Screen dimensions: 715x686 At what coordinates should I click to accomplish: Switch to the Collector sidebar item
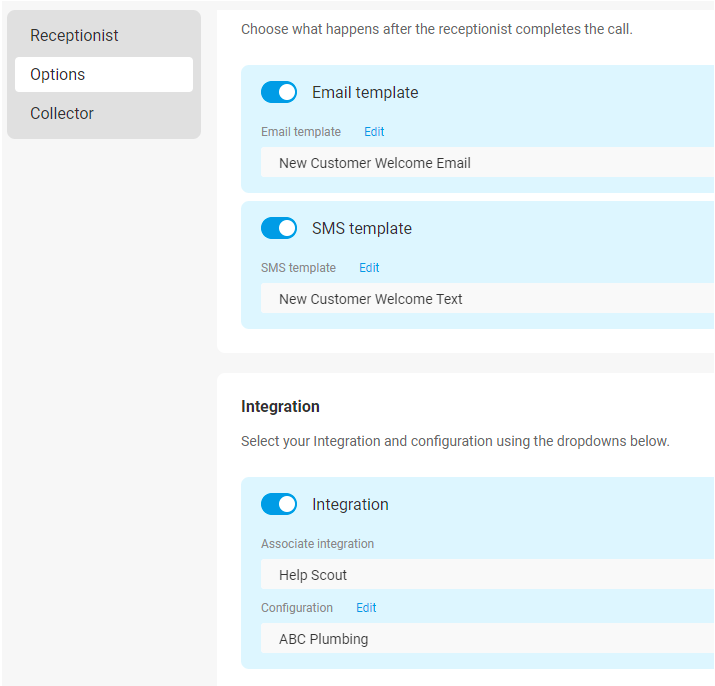104,113
